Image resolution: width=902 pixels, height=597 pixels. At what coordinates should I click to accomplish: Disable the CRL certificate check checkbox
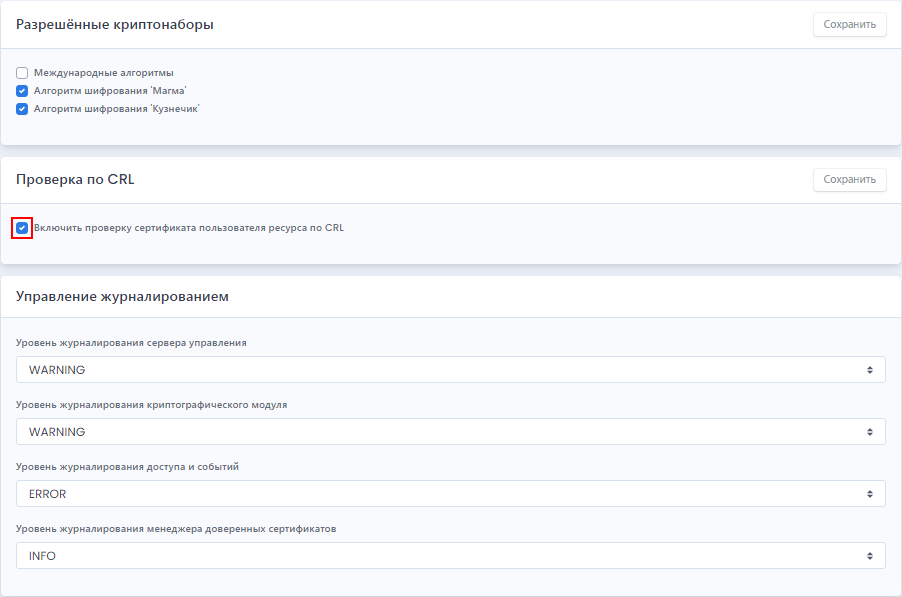(x=22, y=228)
